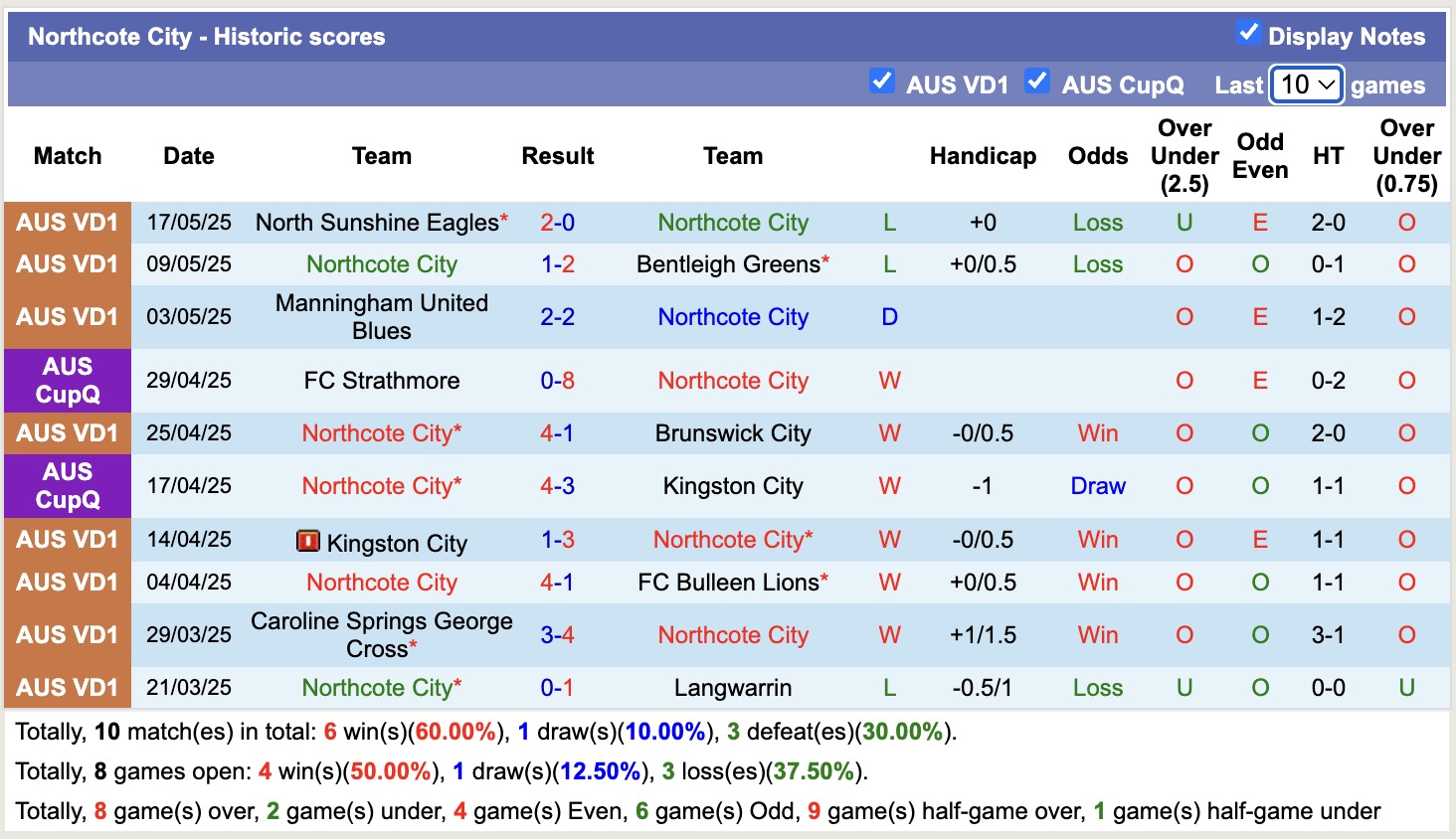
Task: Click the Odds column header
Action: pyautogui.click(x=1097, y=156)
